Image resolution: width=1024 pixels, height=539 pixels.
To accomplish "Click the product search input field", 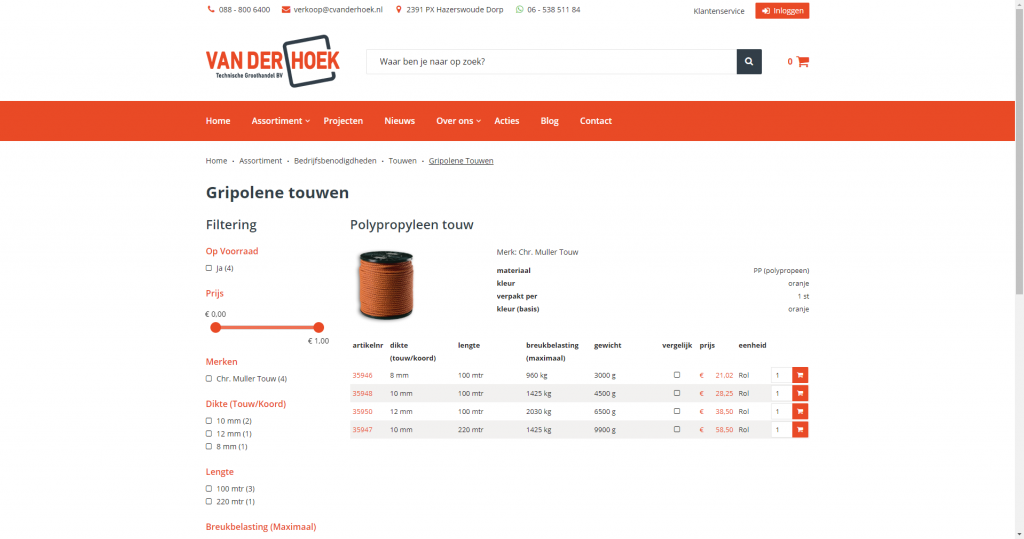I will pos(551,62).
